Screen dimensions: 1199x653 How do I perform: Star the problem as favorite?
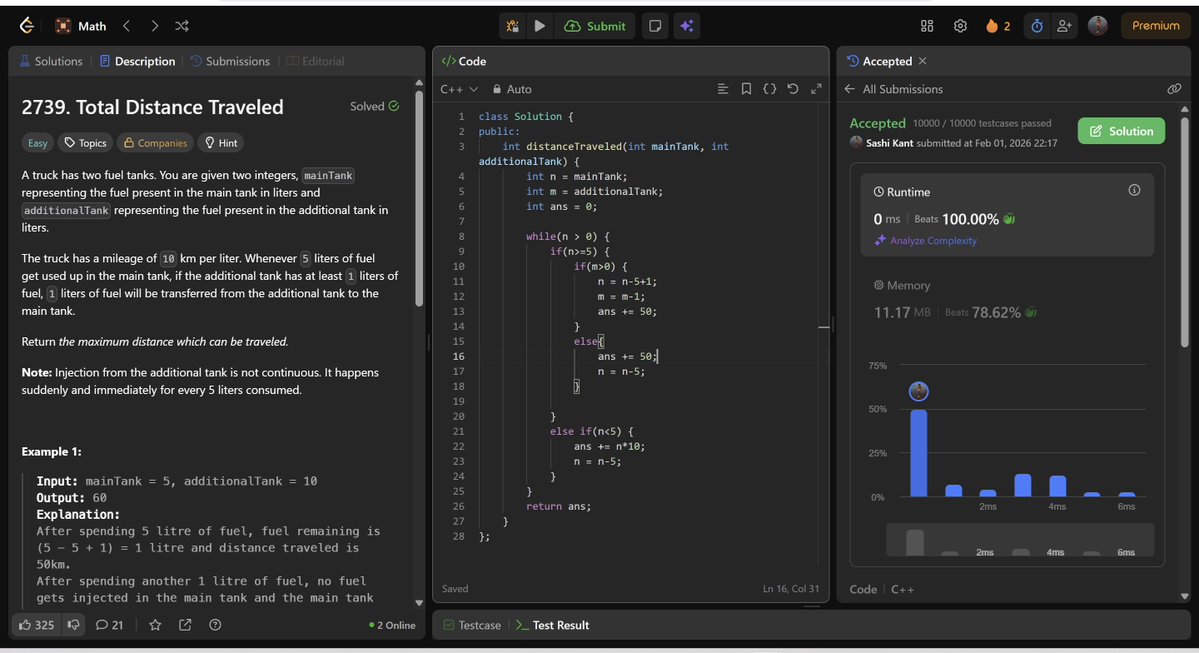(x=155, y=625)
